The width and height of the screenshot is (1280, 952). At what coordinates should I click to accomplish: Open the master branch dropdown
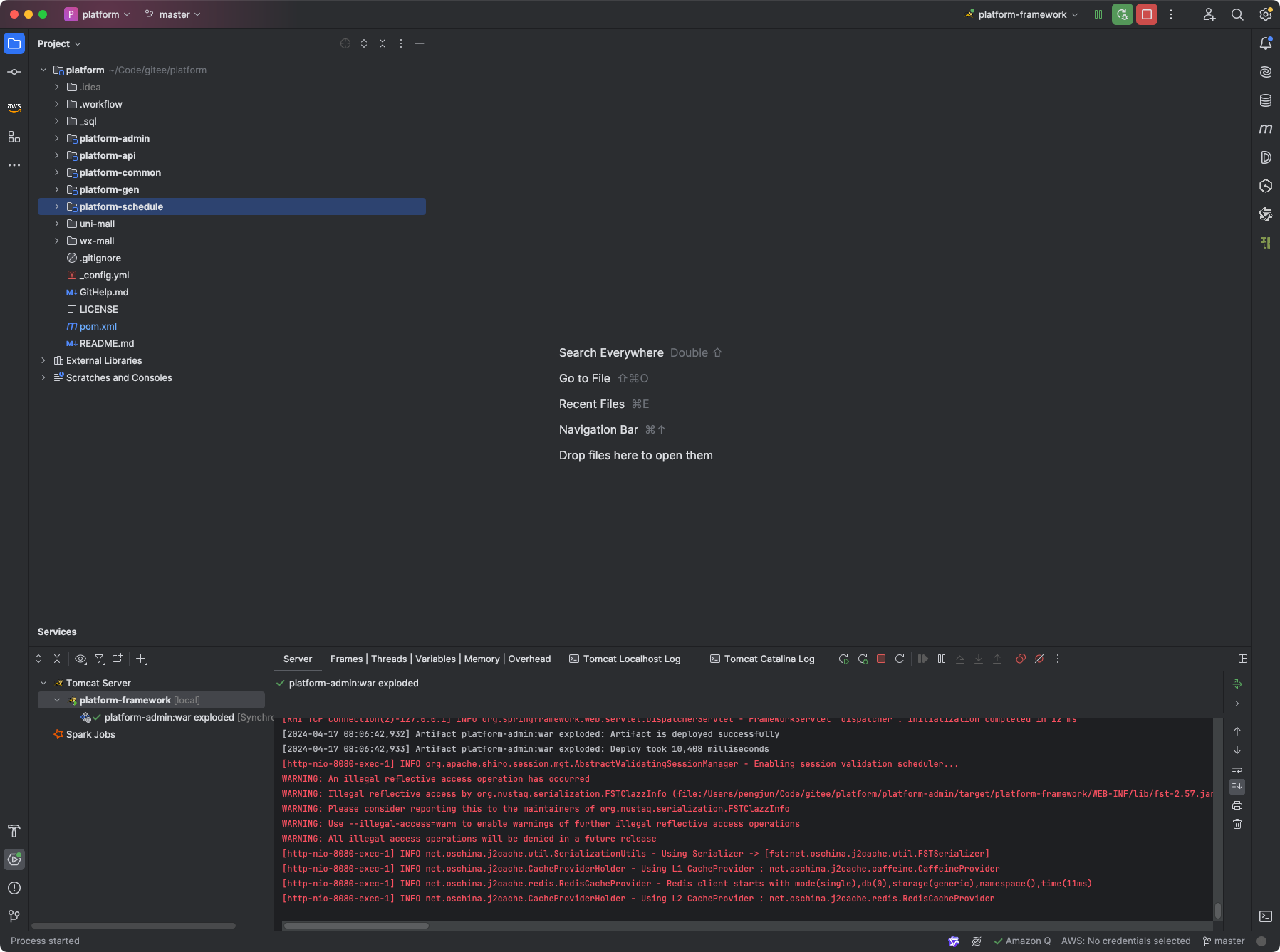pyautogui.click(x=173, y=14)
